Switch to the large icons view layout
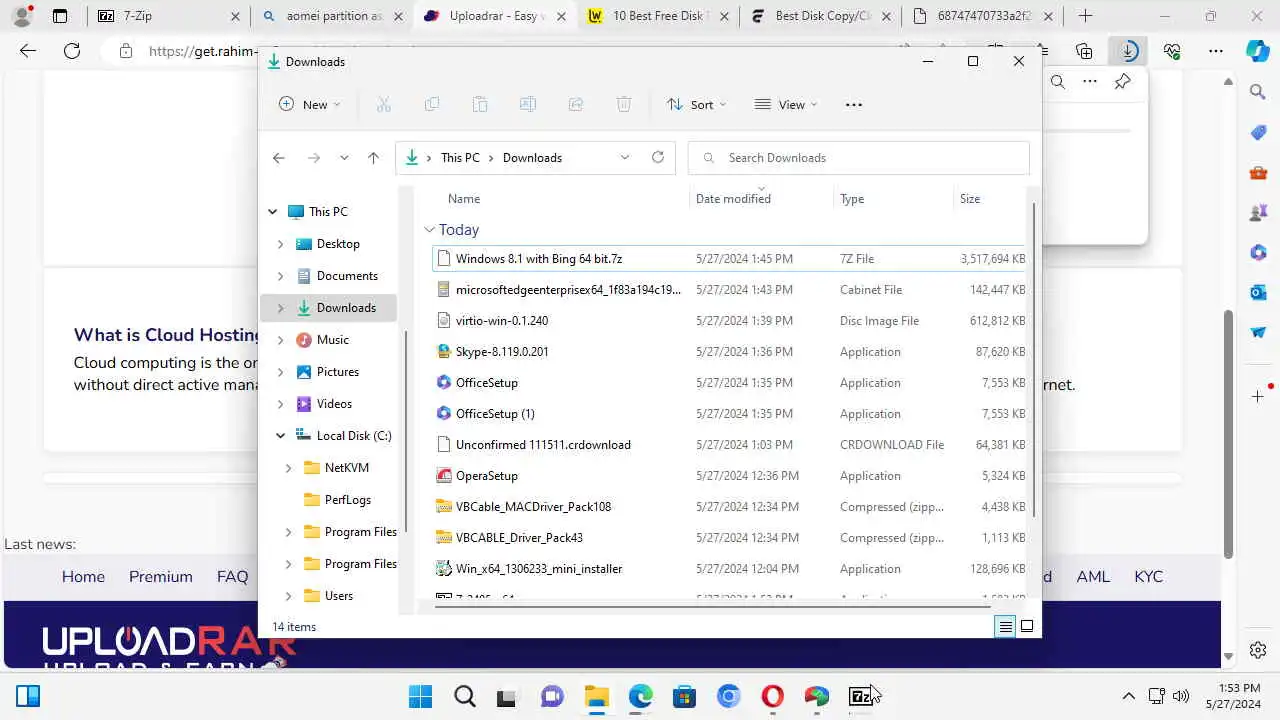This screenshot has width=1280, height=720. 1026,626
